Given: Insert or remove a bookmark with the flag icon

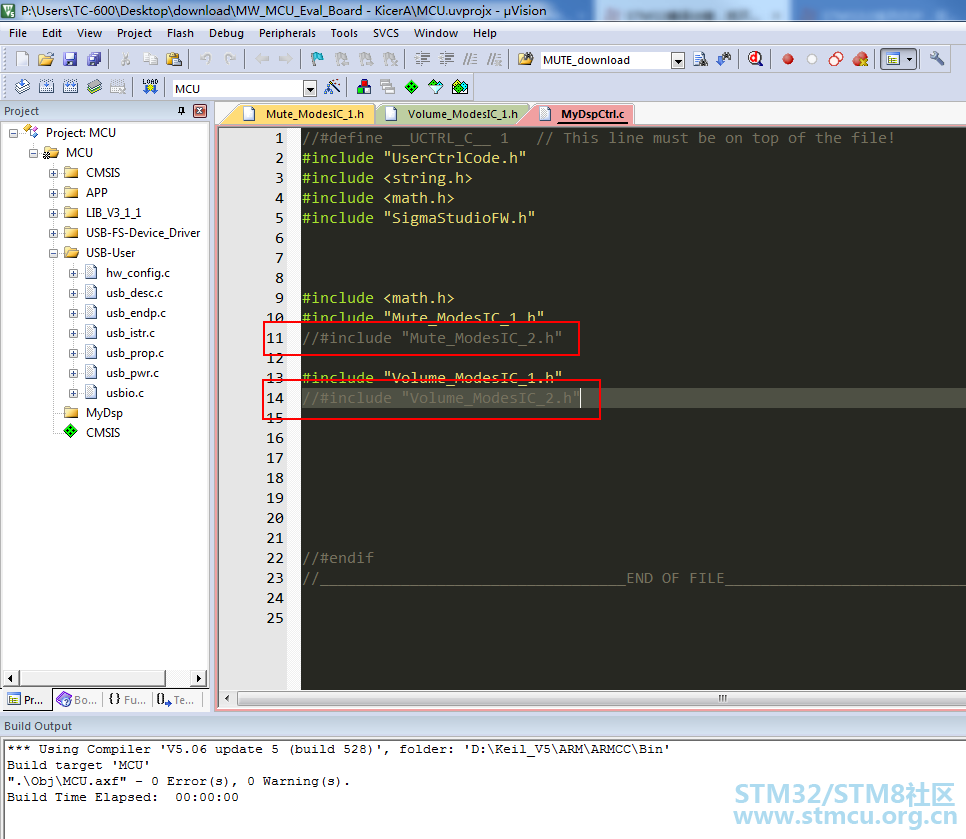Looking at the screenshot, I should point(317,59).
